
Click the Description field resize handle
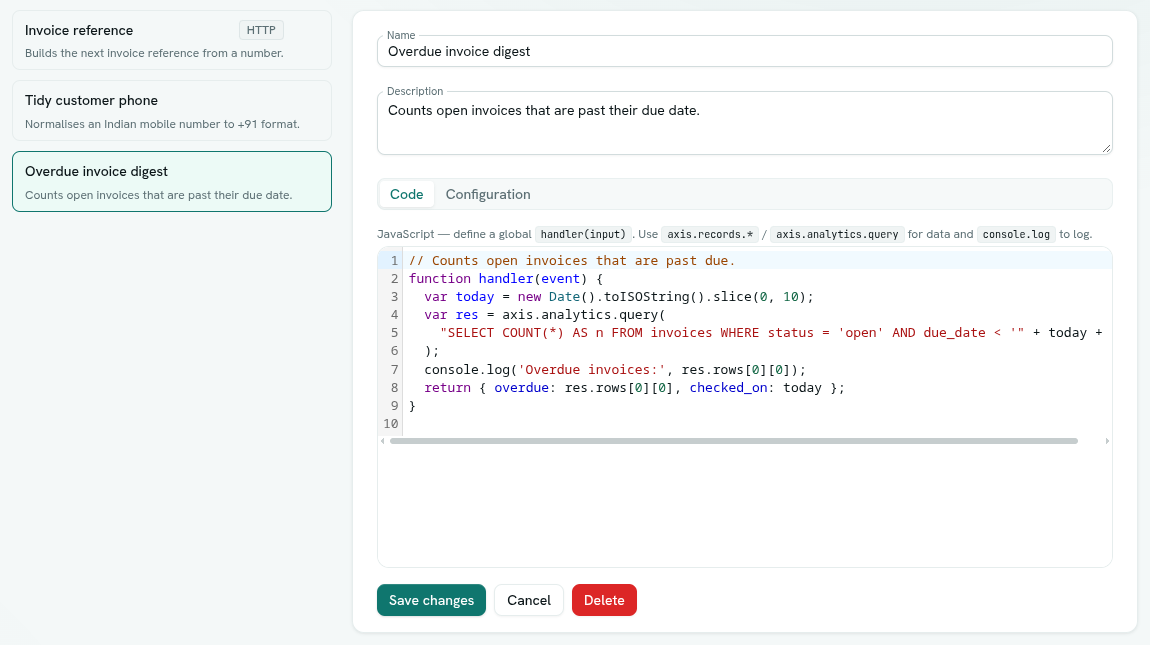pos(1106,148)
